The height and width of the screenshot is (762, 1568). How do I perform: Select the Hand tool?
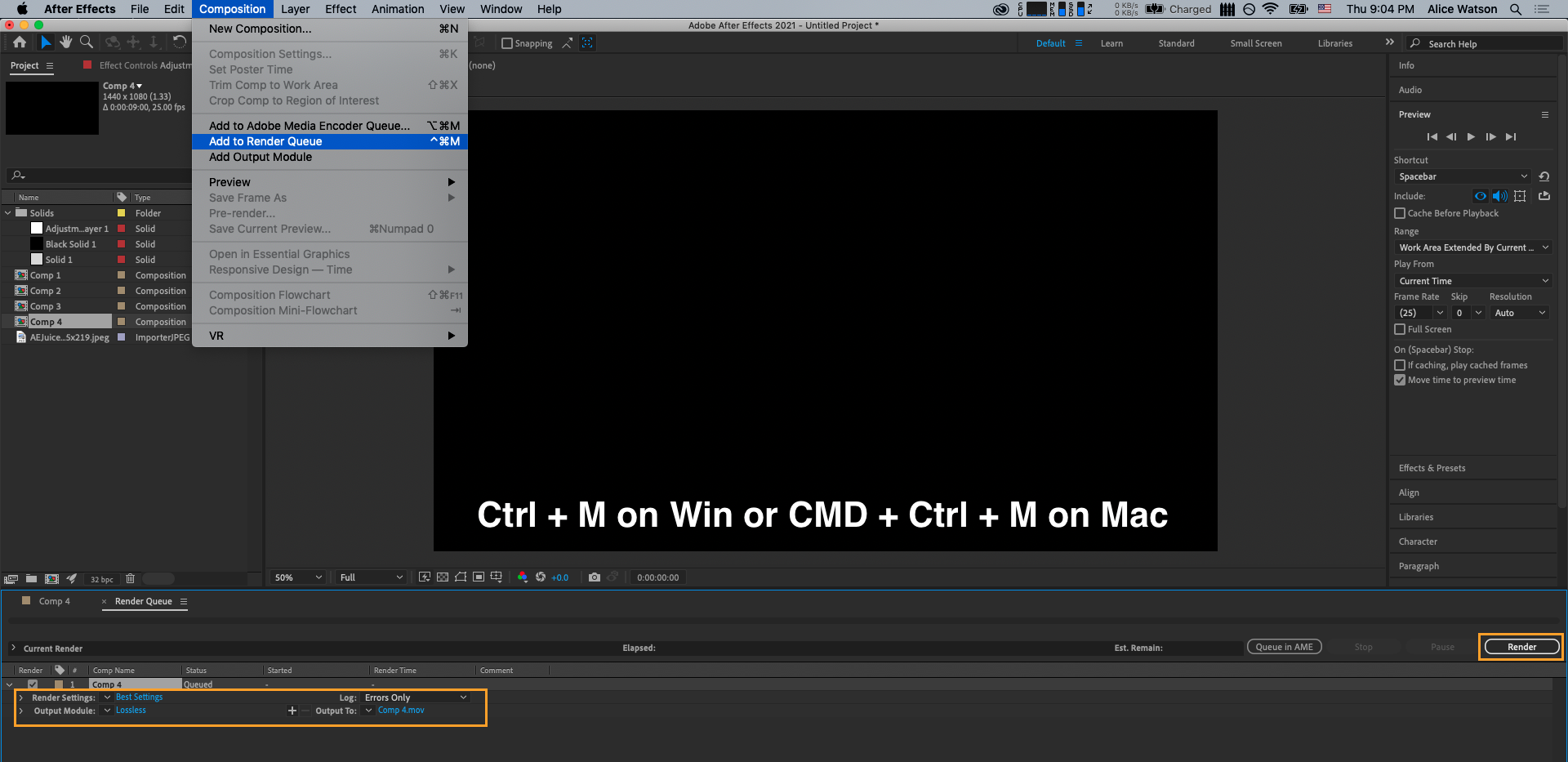66,42
